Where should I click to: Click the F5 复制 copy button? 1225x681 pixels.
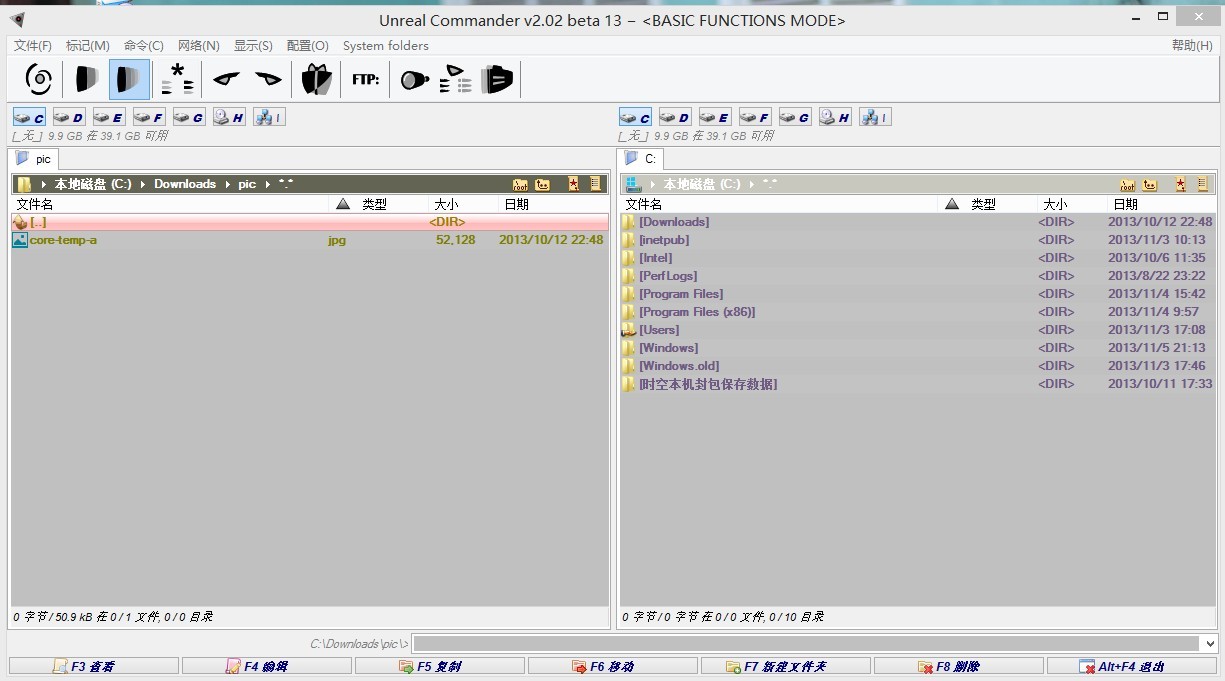click(440, 666)
